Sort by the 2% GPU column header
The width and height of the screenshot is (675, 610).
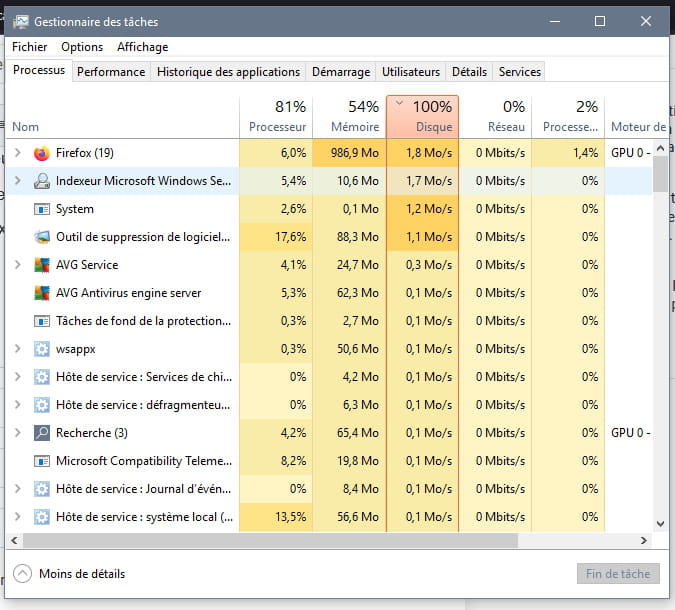tap(568, 117)
